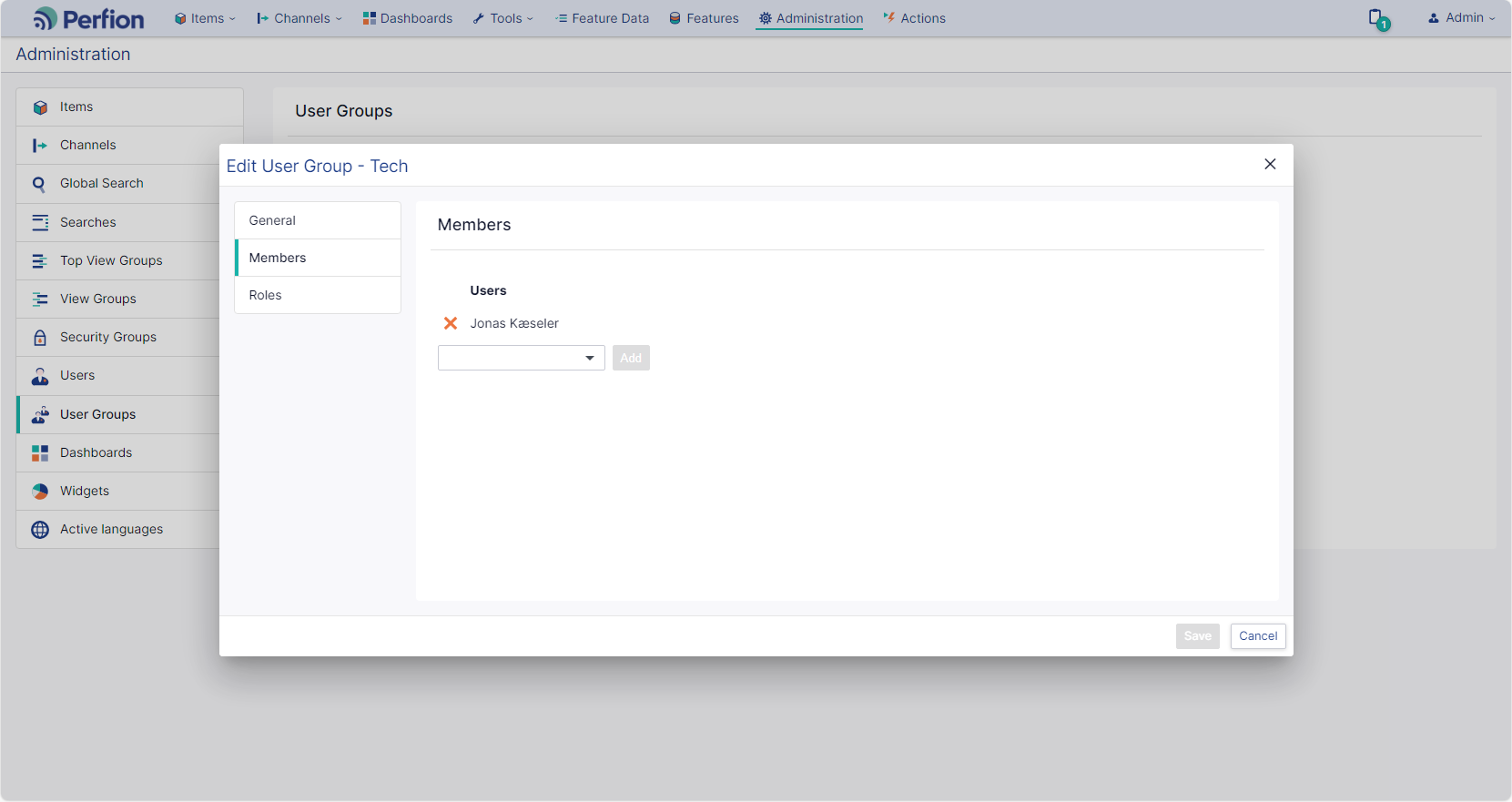Expand the Tools dropdown menu
This screenshot has height=802, width=1512.
coord(503,18)
